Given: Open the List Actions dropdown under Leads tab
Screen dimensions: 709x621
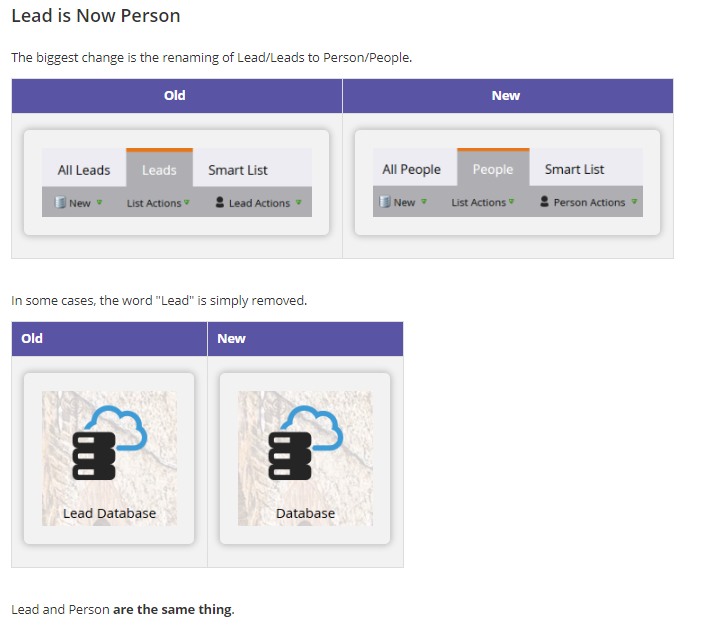Looking at the screenshot, I should pyautogui.click(x=157, y=203).
